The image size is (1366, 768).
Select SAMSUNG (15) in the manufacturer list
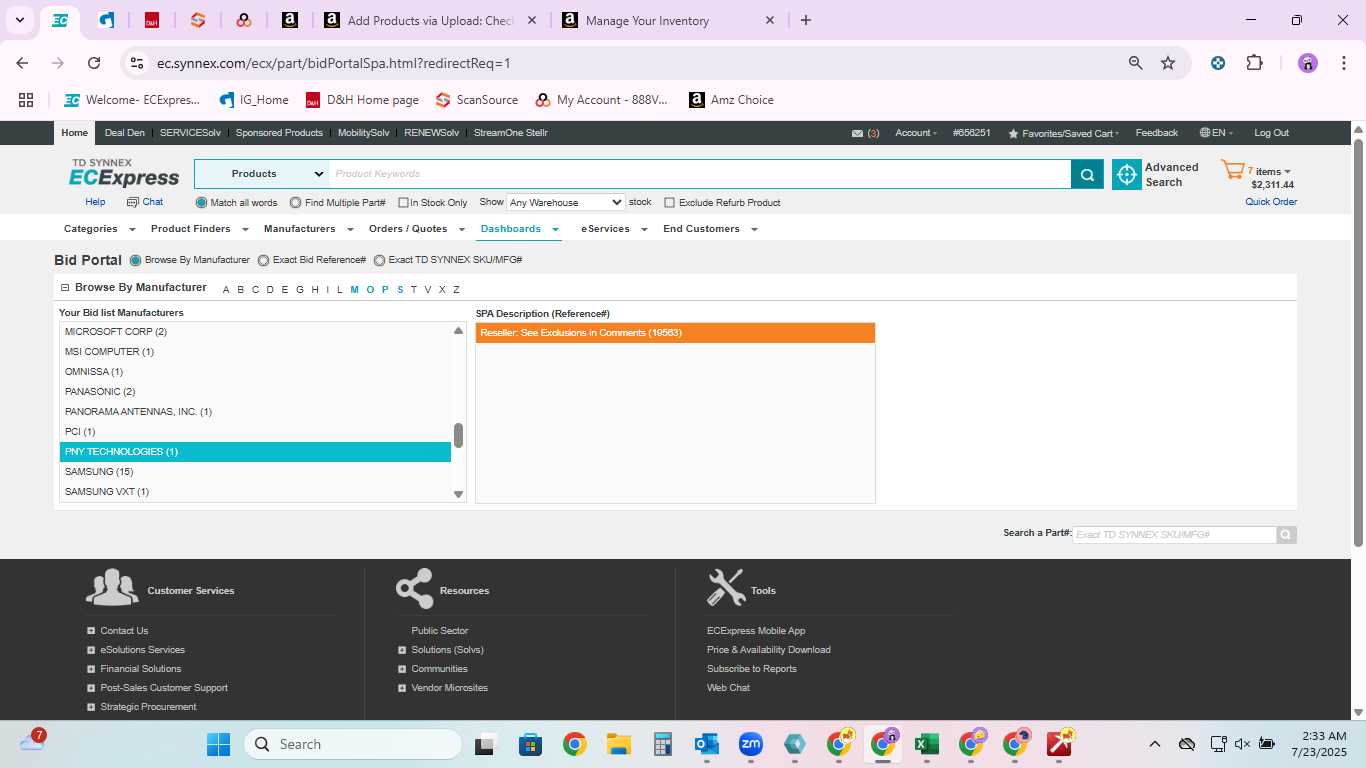[255, 472]
